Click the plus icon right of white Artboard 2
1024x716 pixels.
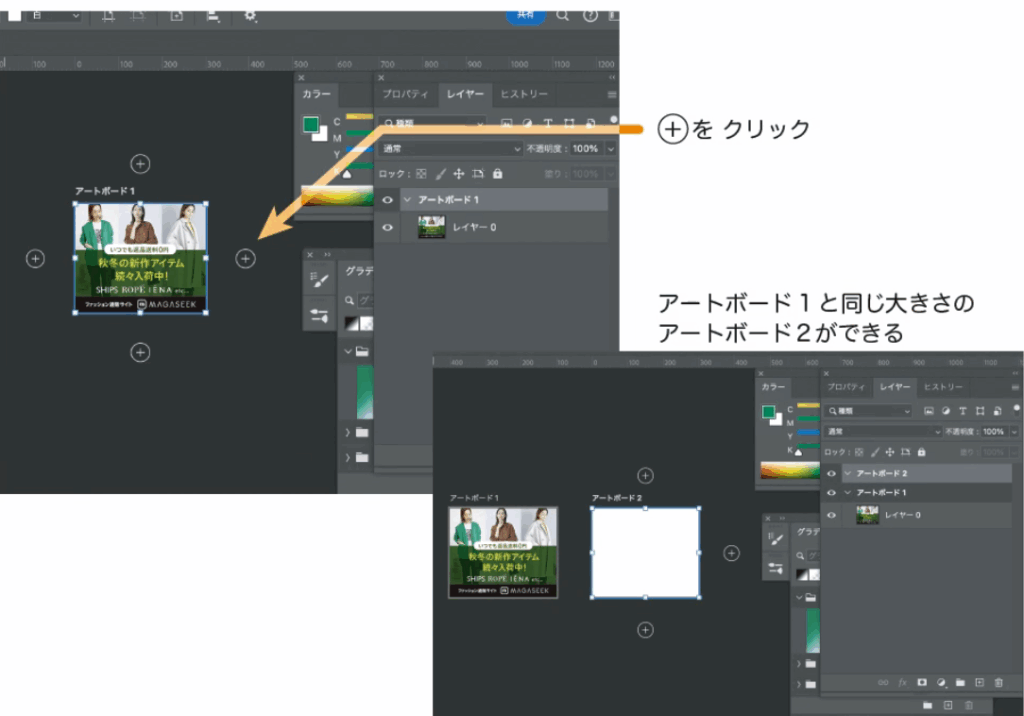pyautogui.click(x=731, y=553)
